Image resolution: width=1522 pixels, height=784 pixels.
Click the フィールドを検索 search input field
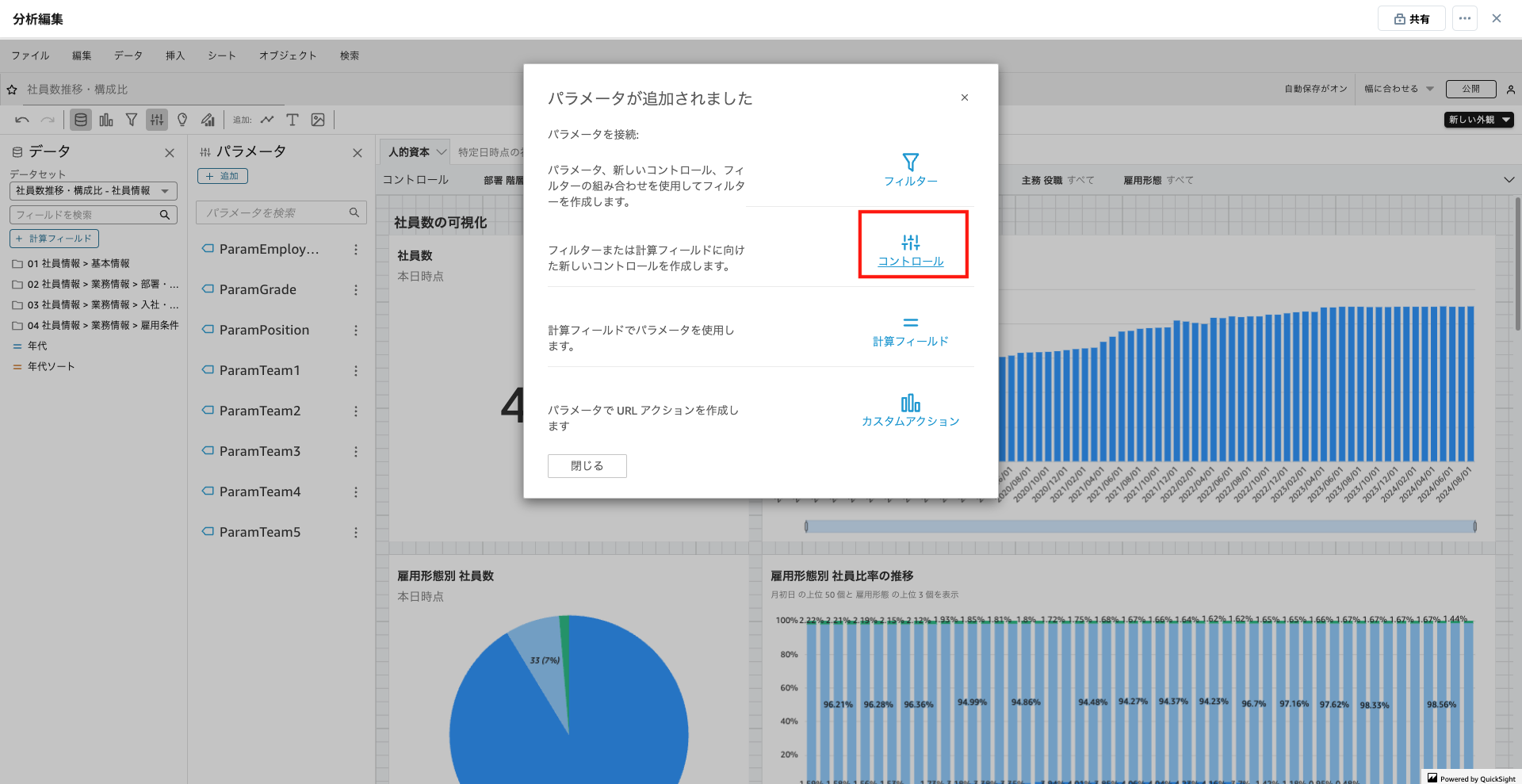click(87, 214)
